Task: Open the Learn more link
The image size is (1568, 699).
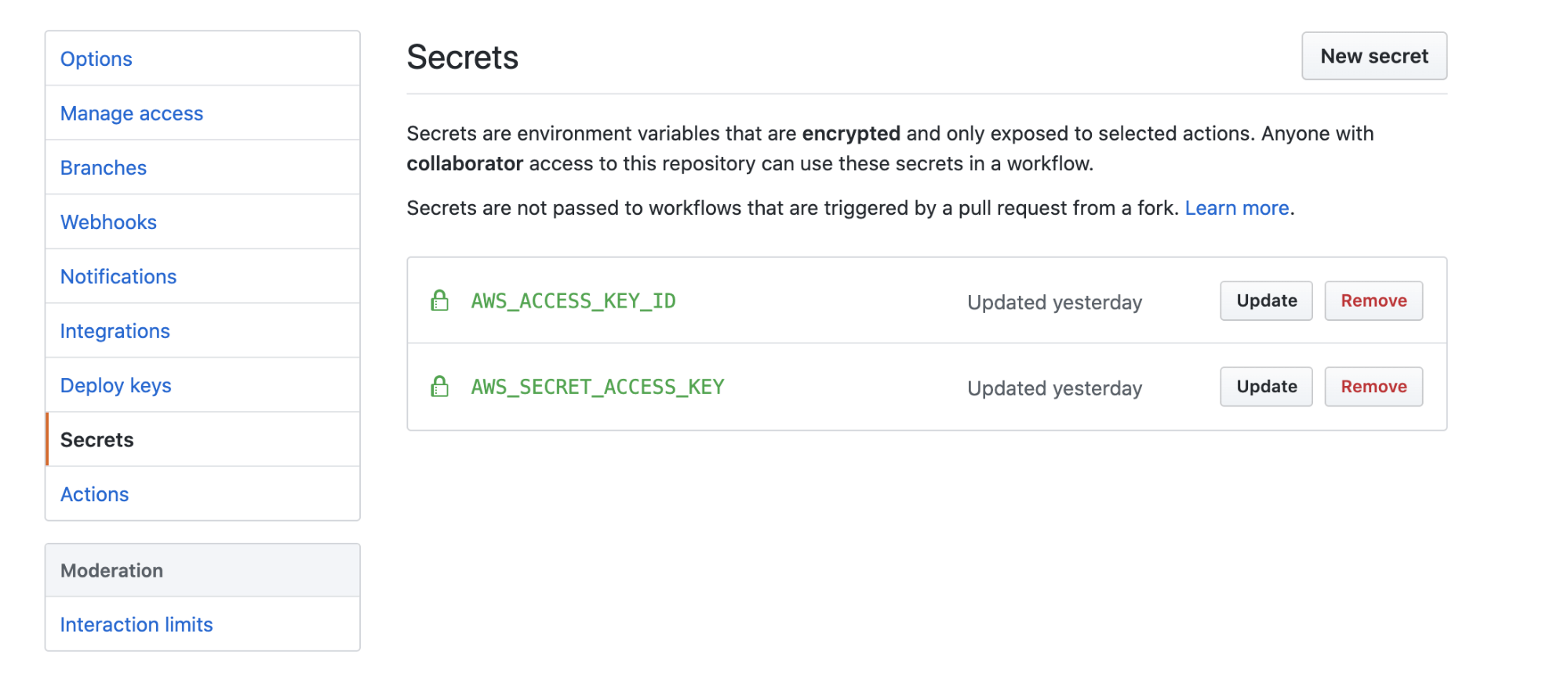Action: pyautogui.click(x=1237, y=208)
